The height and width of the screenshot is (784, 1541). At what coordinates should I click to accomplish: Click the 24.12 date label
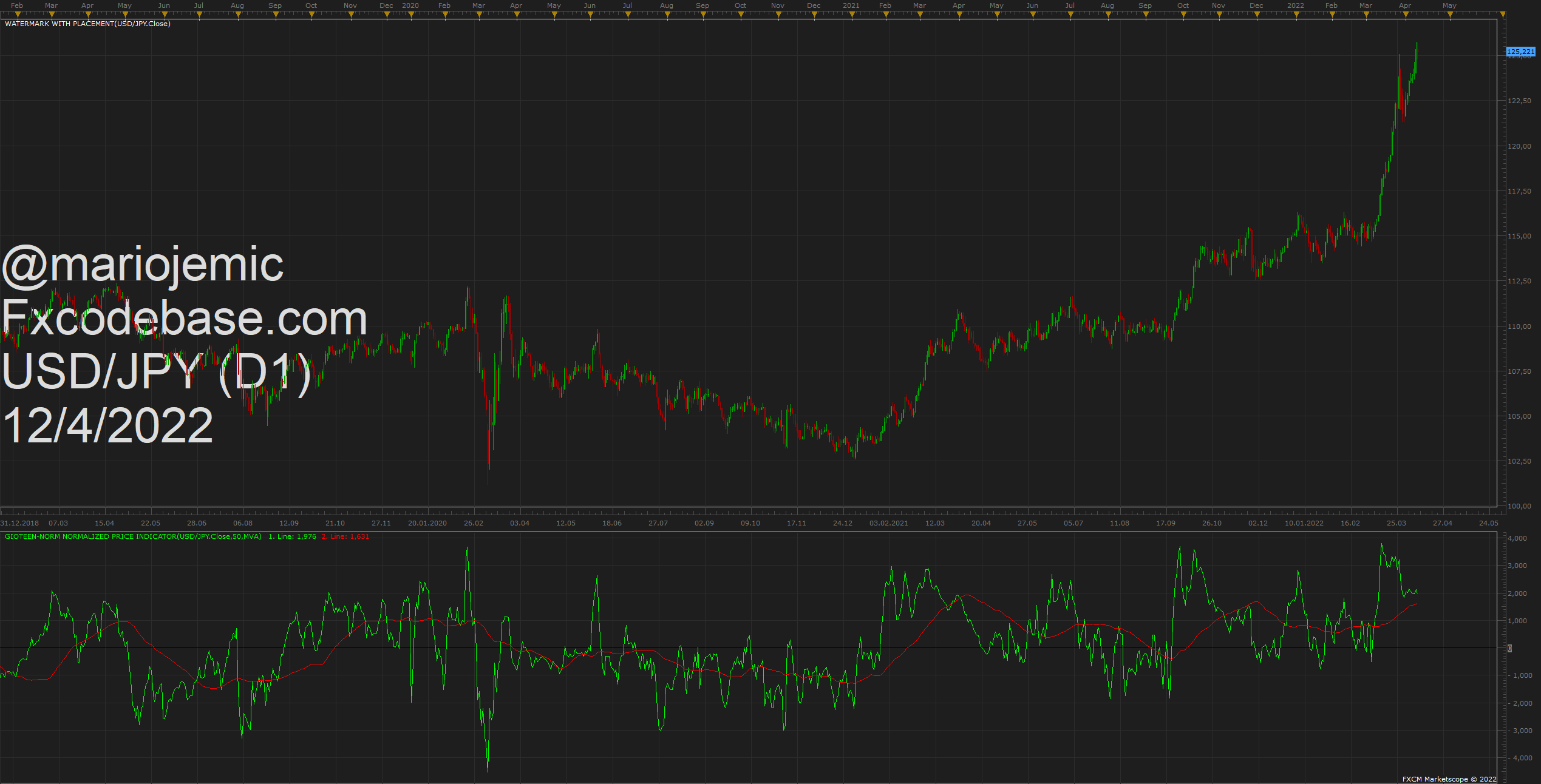click(x=843, y=523)
